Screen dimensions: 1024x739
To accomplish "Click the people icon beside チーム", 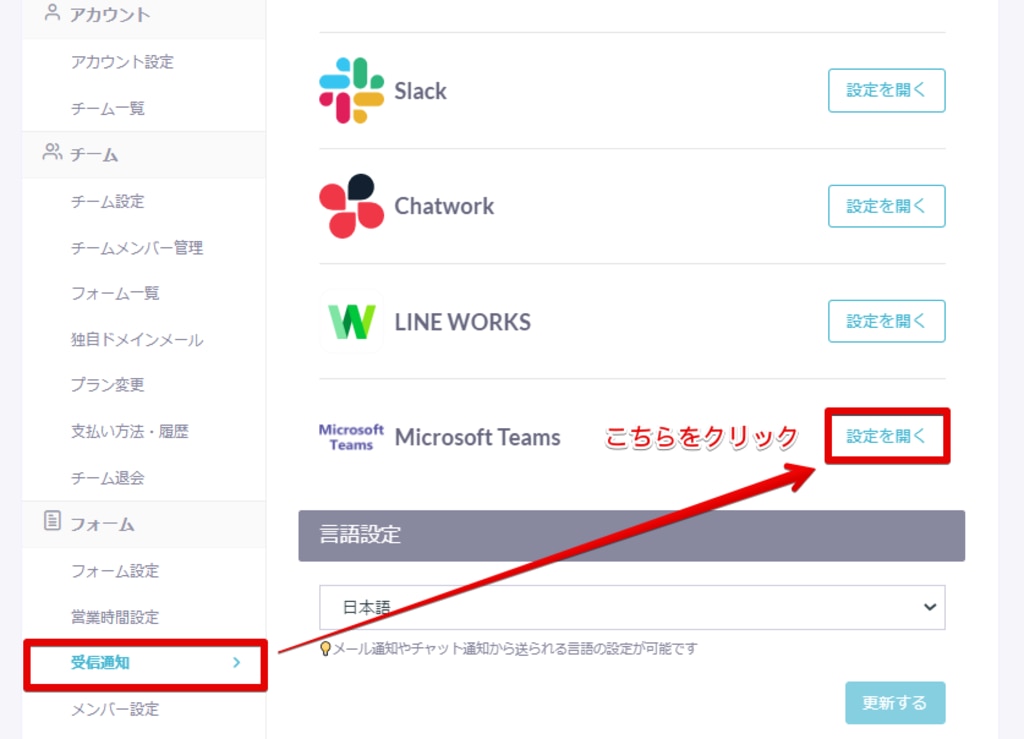I will point(52,152).
